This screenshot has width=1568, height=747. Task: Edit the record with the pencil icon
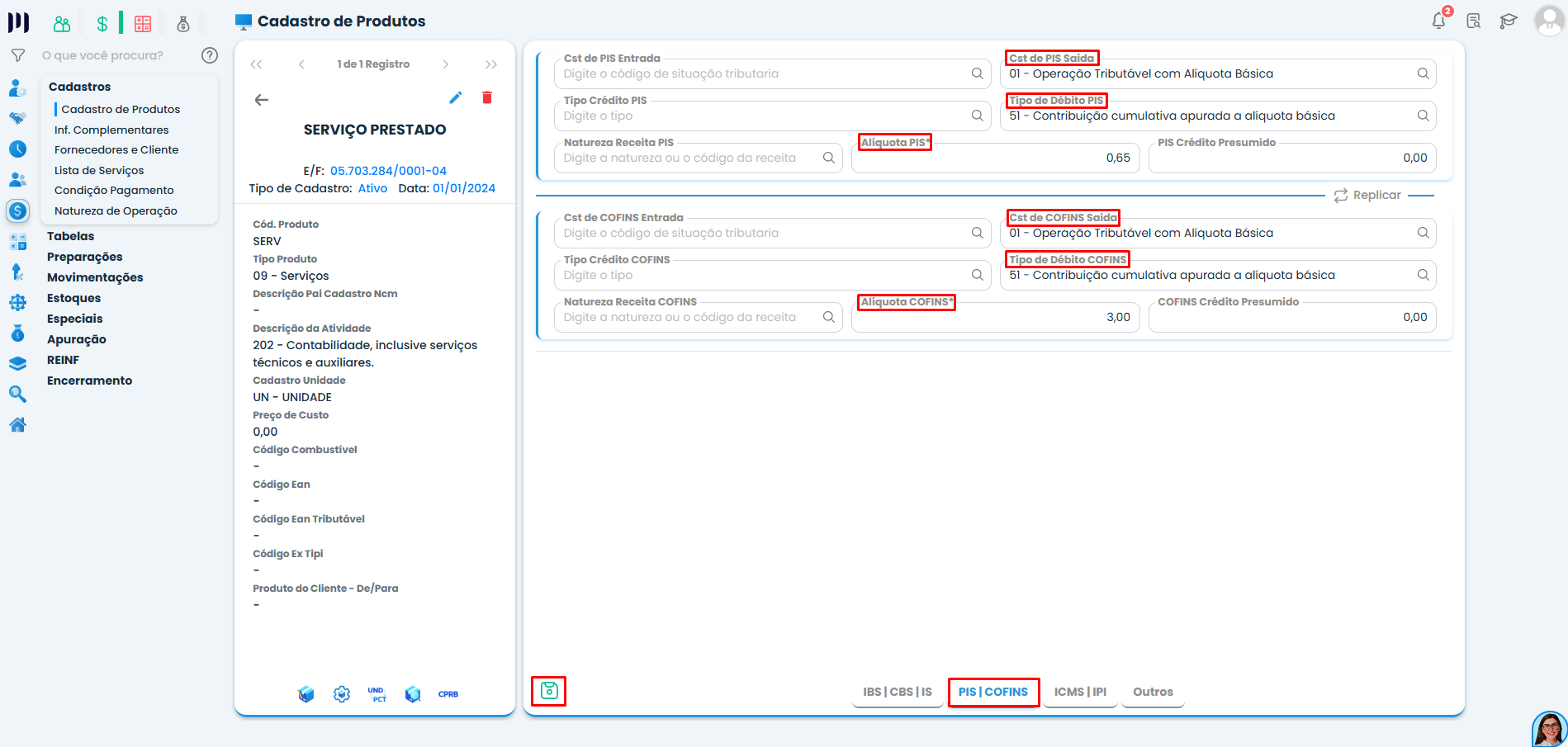(x=456, y=97)
